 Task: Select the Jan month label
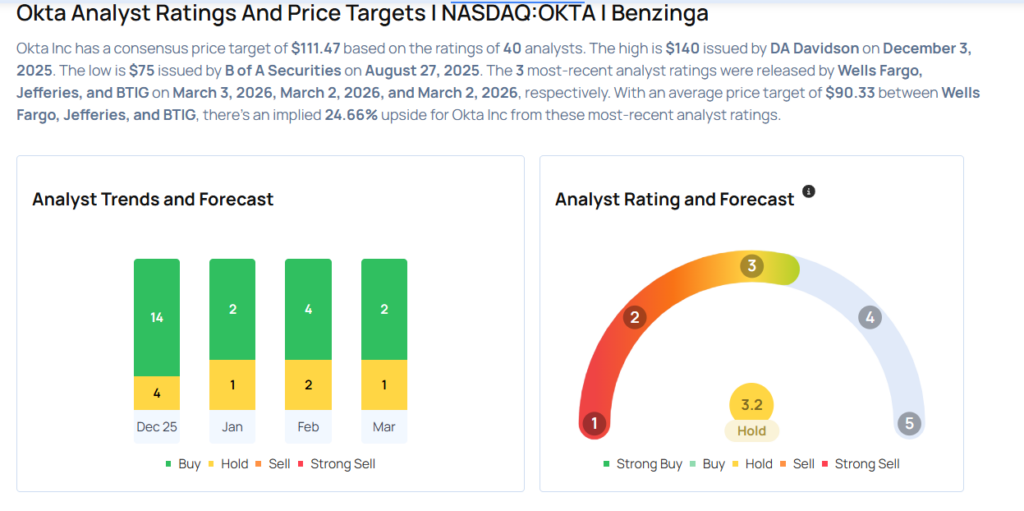pyautogui.click(x=232, y=426)
